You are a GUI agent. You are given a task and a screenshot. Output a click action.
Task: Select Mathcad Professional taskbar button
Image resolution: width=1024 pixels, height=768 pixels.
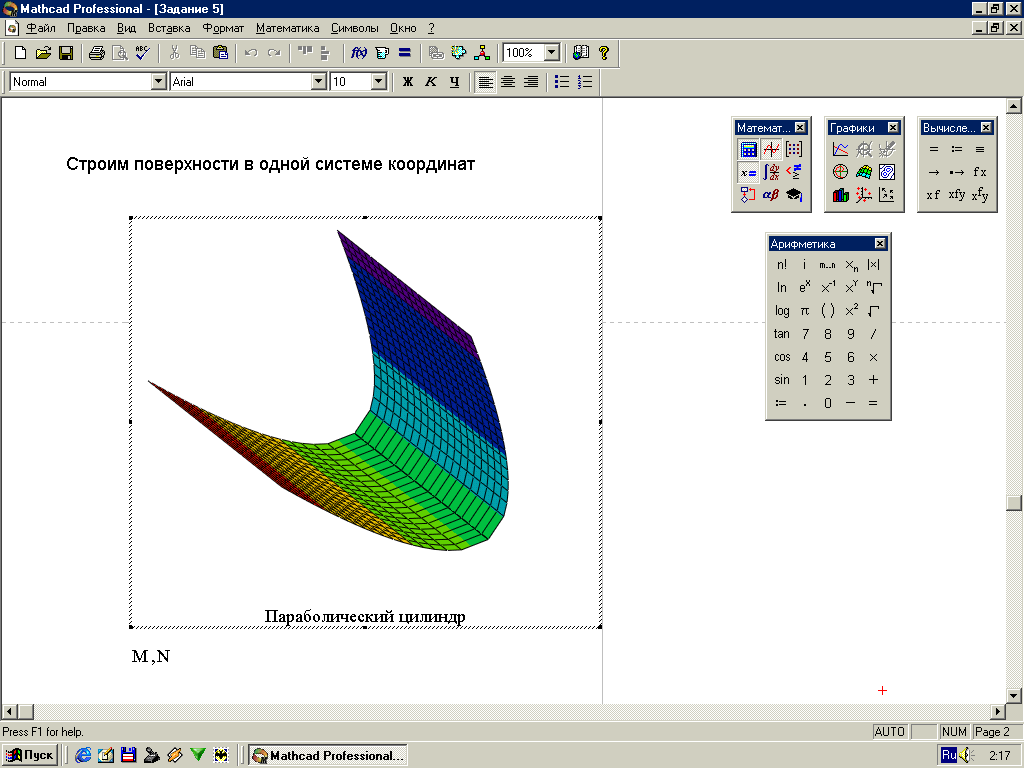point(328,756)
